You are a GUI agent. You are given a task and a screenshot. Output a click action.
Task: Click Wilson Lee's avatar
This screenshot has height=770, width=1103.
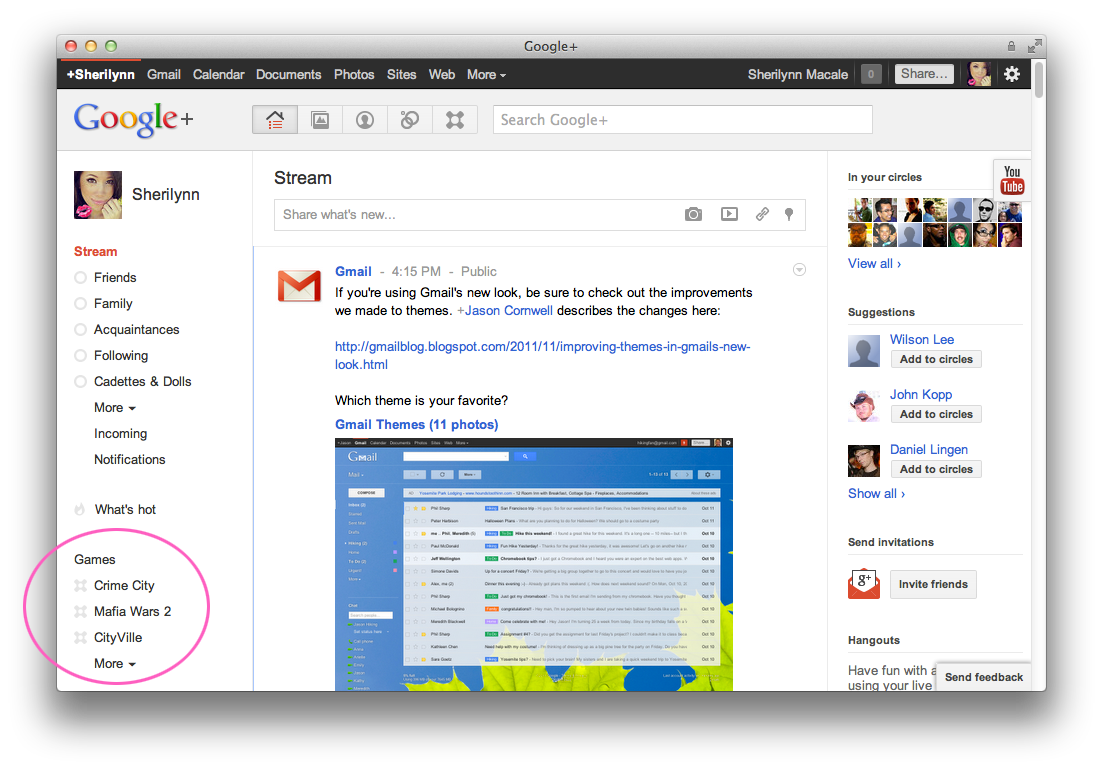coord(864,350)
